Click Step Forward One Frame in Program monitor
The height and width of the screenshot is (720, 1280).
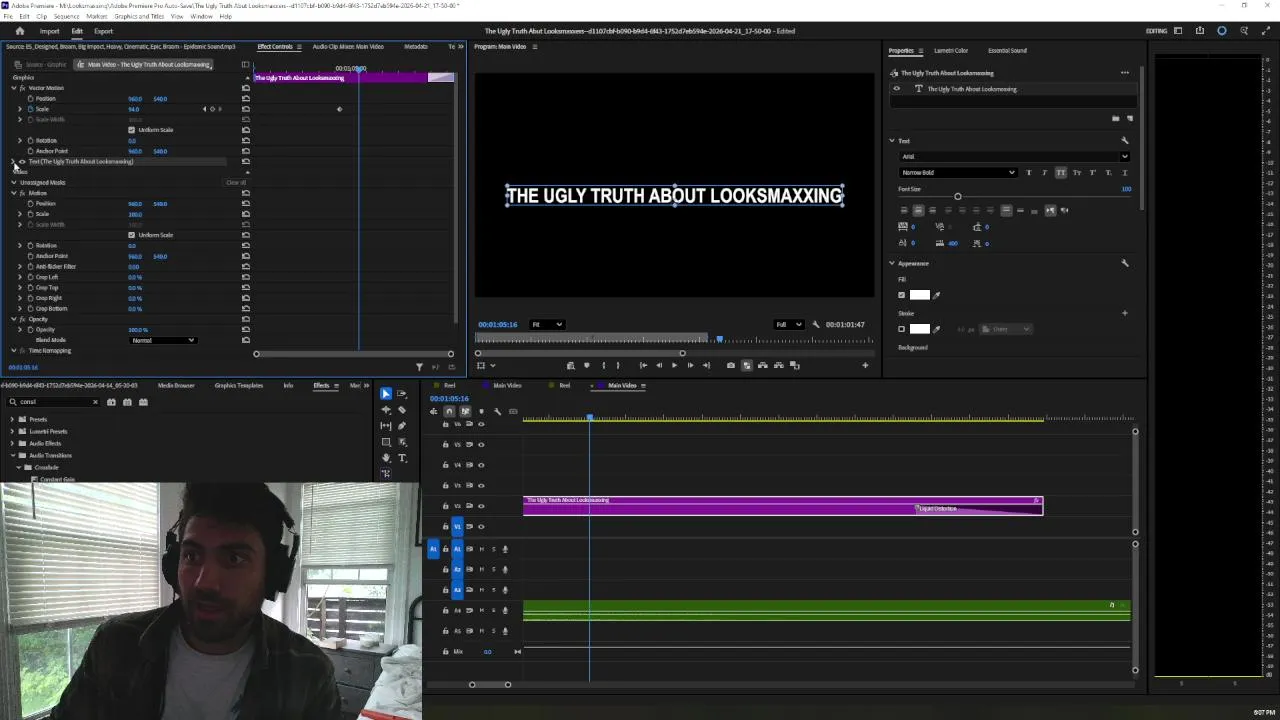[x=690, y=365]
